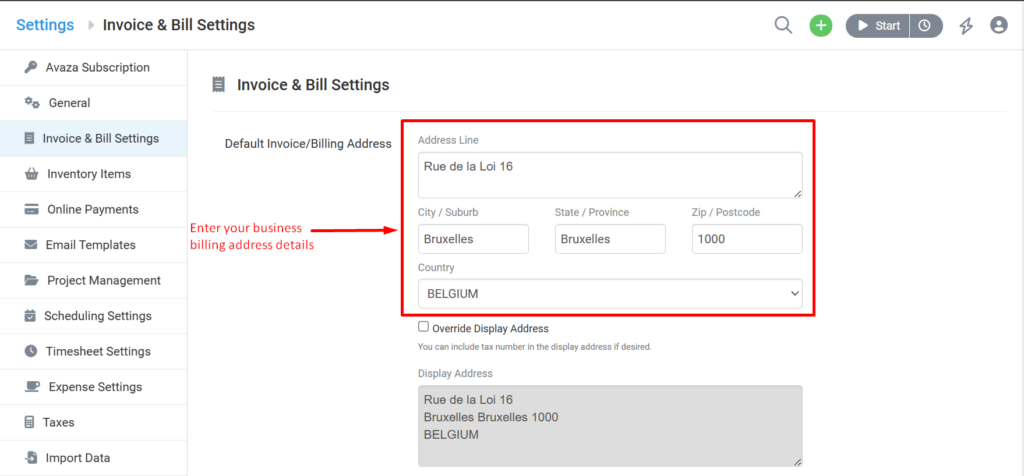Click the Address Line text field
This screenshot has height=476, width=1024.
click(610, 175)
